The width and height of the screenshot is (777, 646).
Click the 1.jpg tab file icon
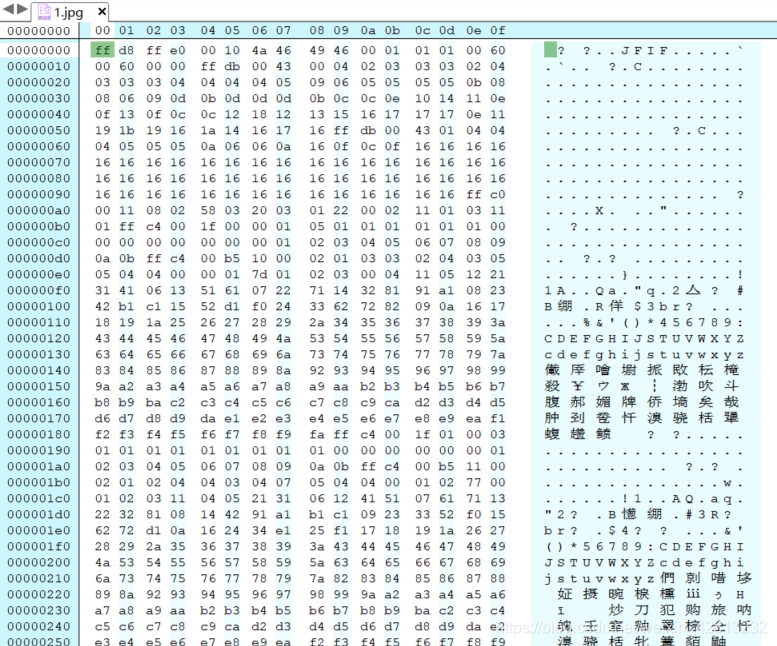(44, 12)
